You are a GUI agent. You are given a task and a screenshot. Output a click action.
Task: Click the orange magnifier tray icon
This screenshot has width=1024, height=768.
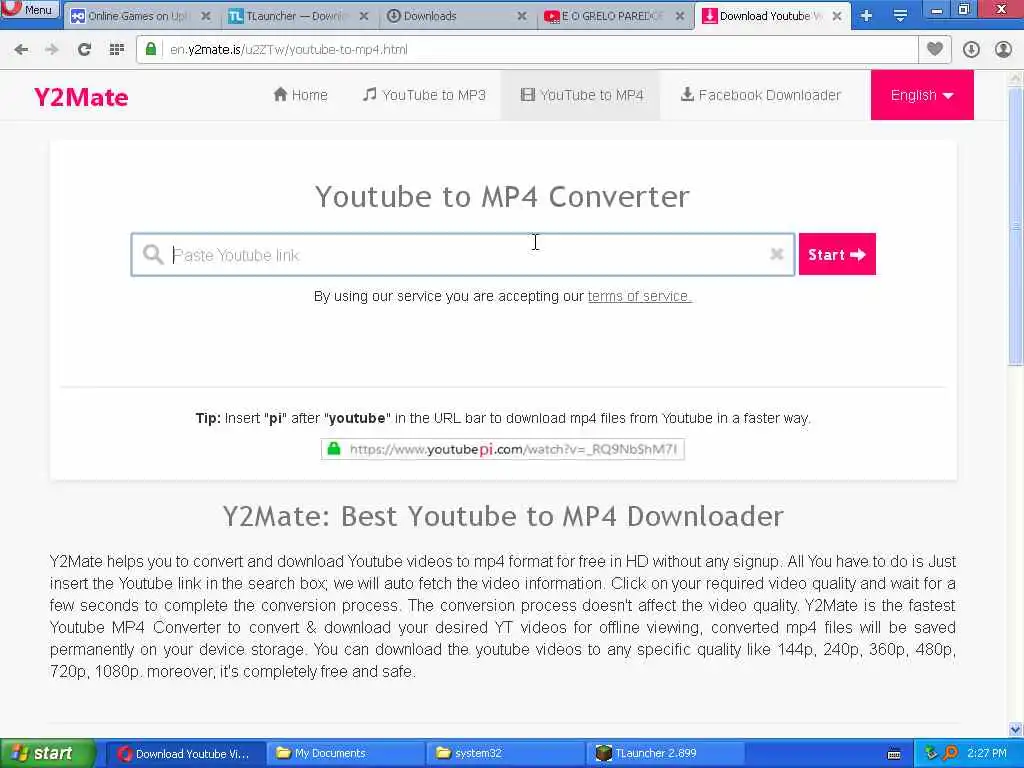tap(950, 754)
